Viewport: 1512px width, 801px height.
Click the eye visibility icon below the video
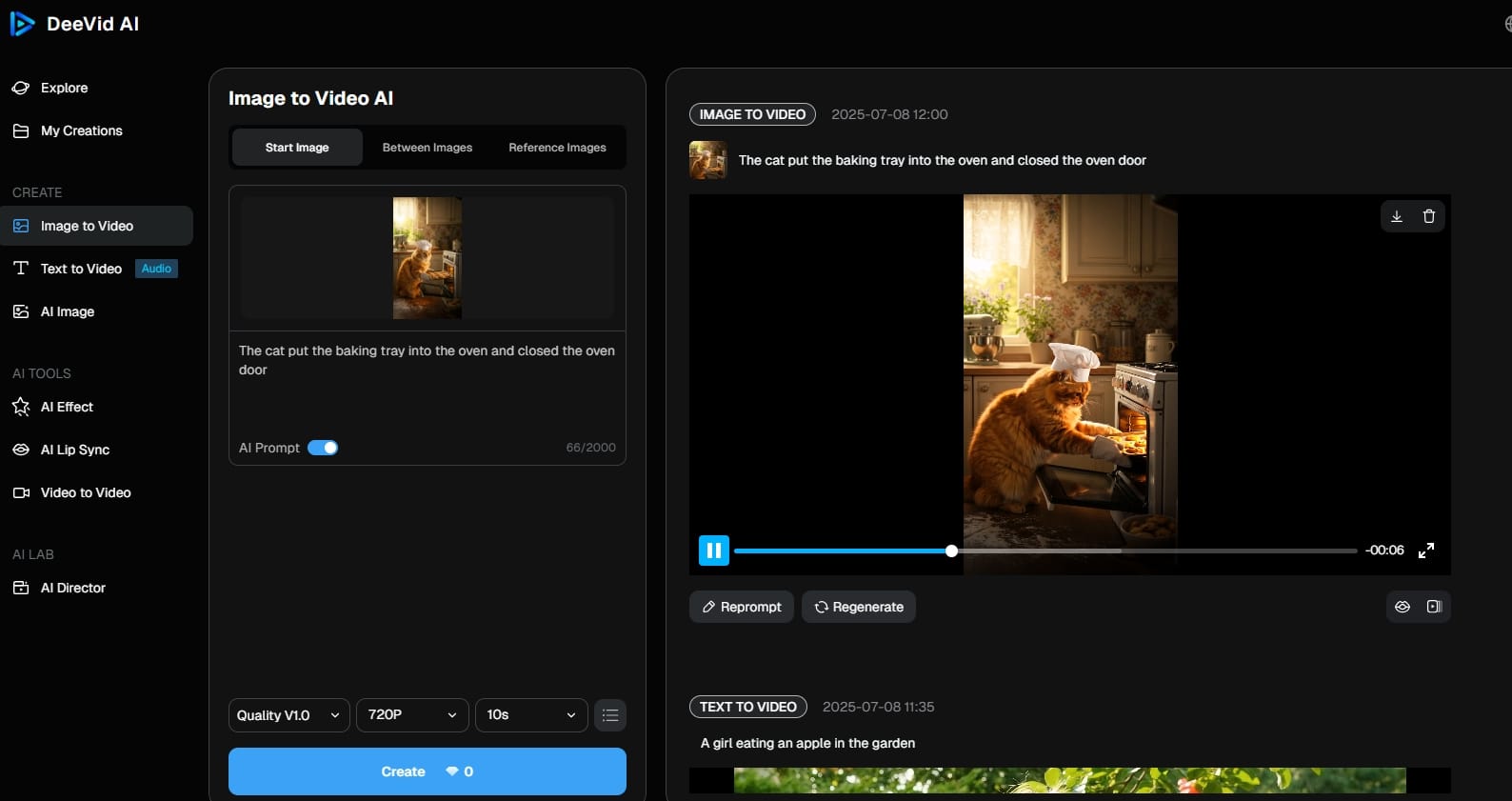[x=1403, y=607]
